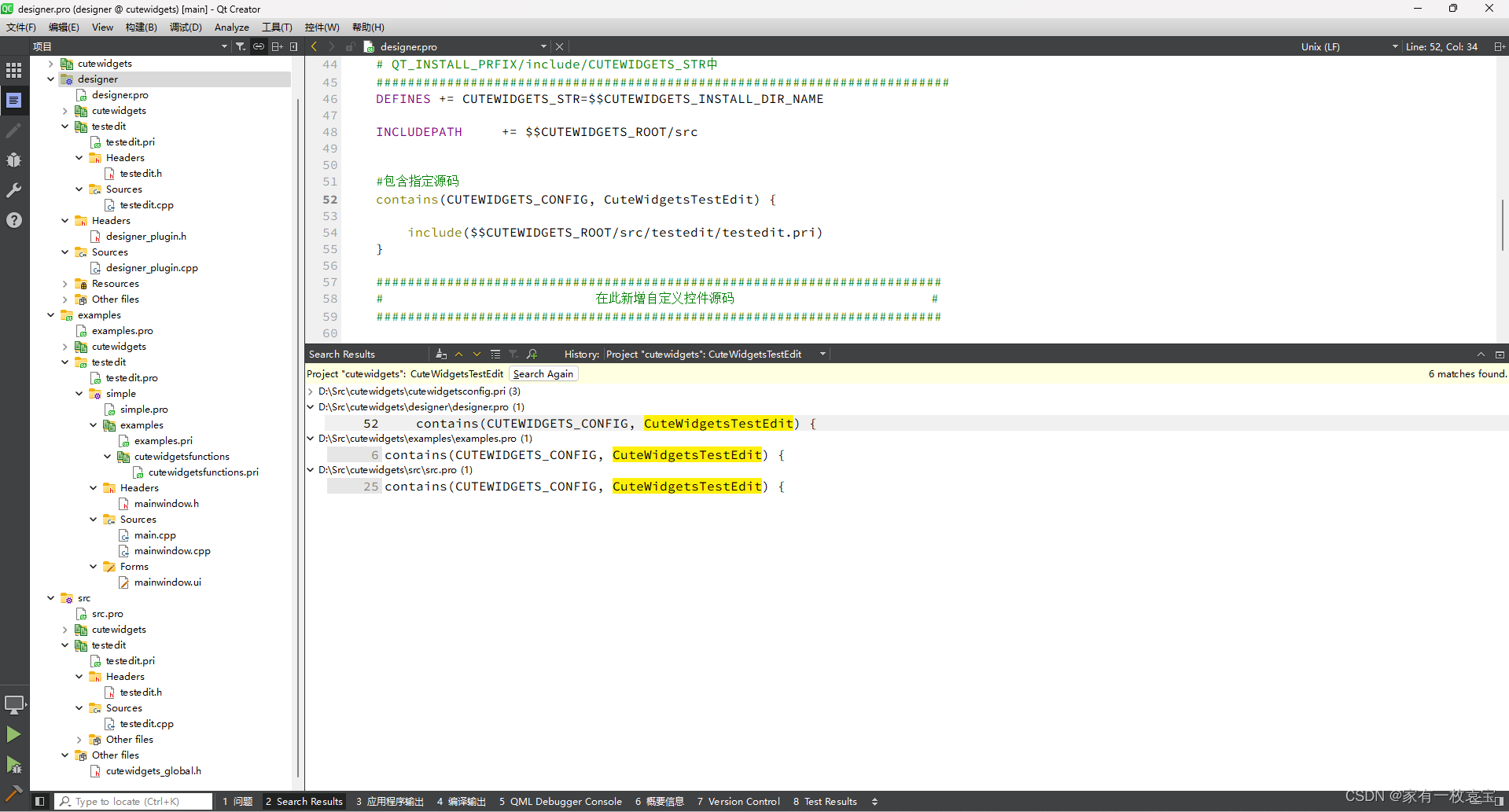Screen dimensions: 1509x812
Task: Go to previous search result
Action: [459, 354]
